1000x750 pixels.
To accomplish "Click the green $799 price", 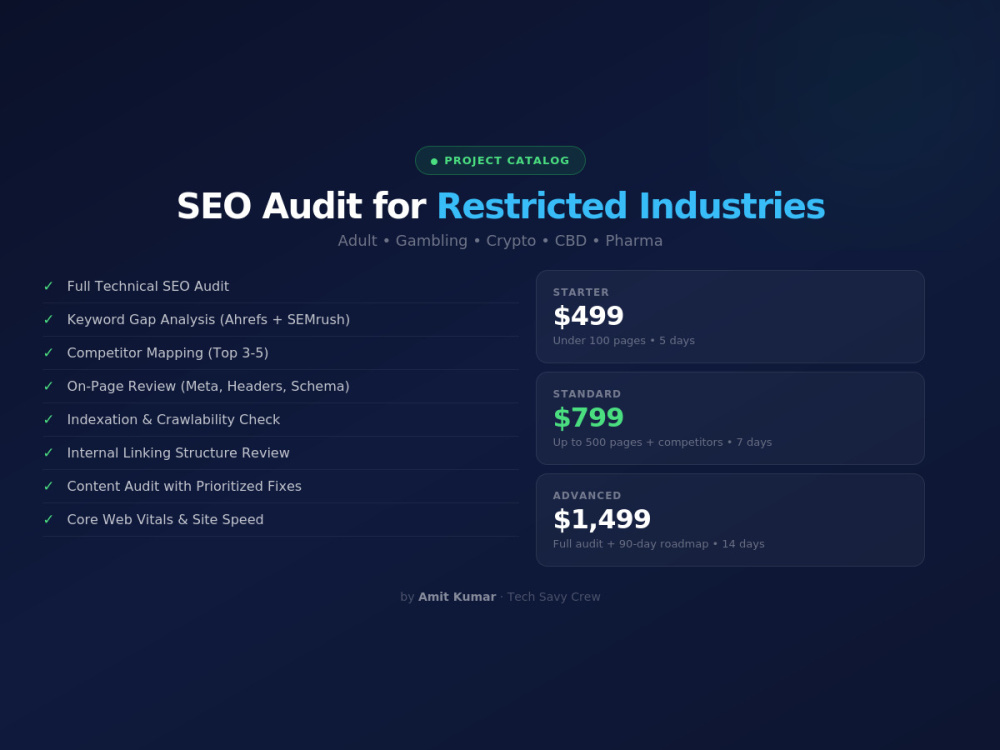I will [588, 418].
